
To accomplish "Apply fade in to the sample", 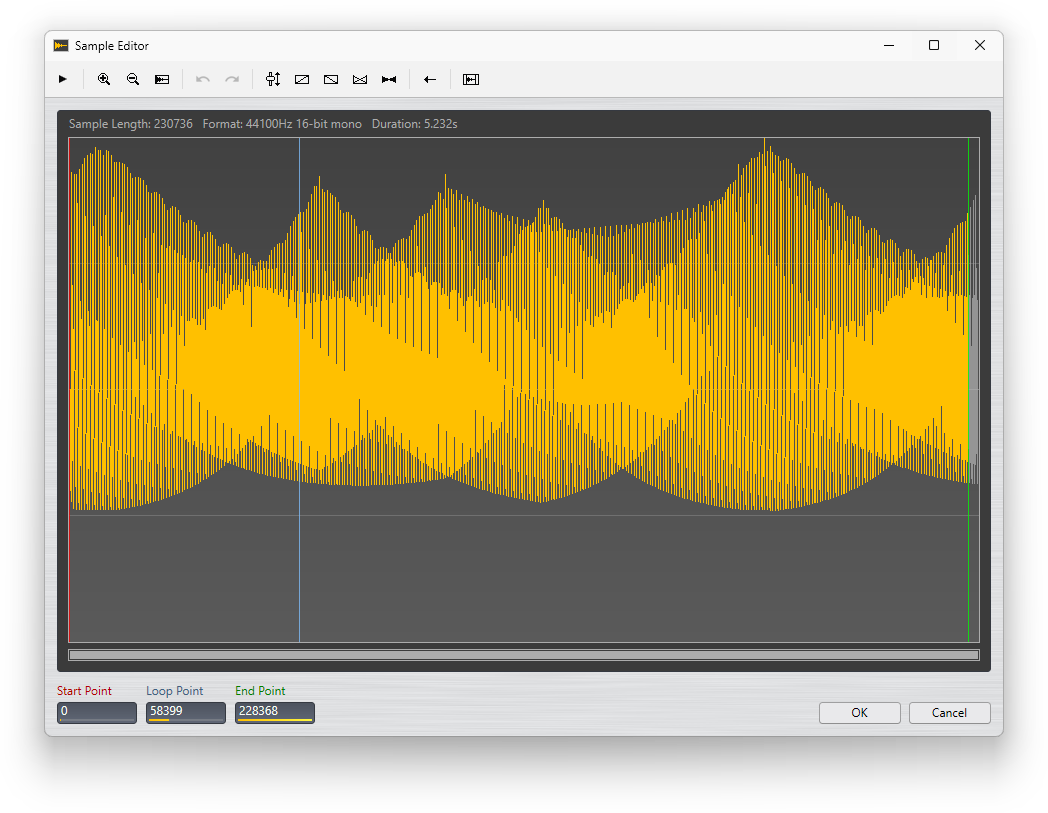I will point(302,79).
